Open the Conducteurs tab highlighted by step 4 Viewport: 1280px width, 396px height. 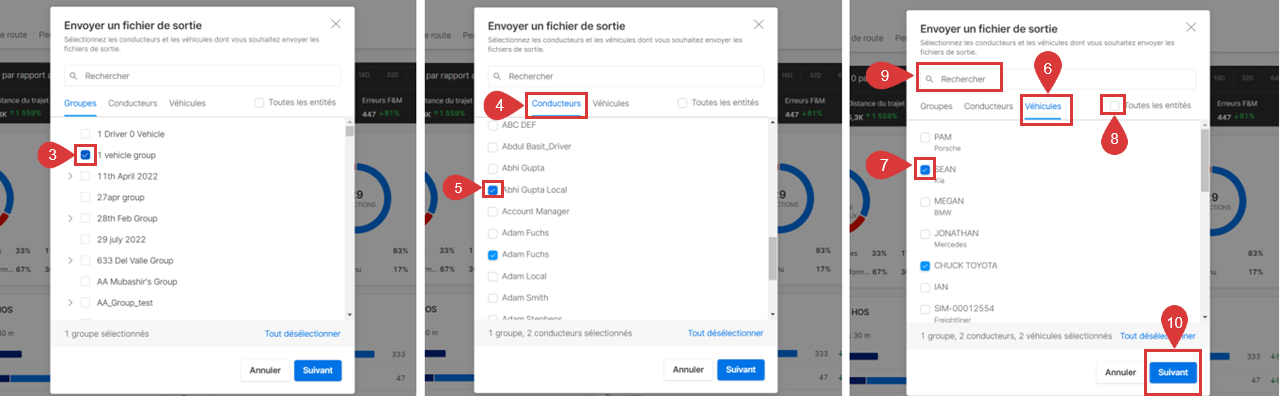coord(556,103)
